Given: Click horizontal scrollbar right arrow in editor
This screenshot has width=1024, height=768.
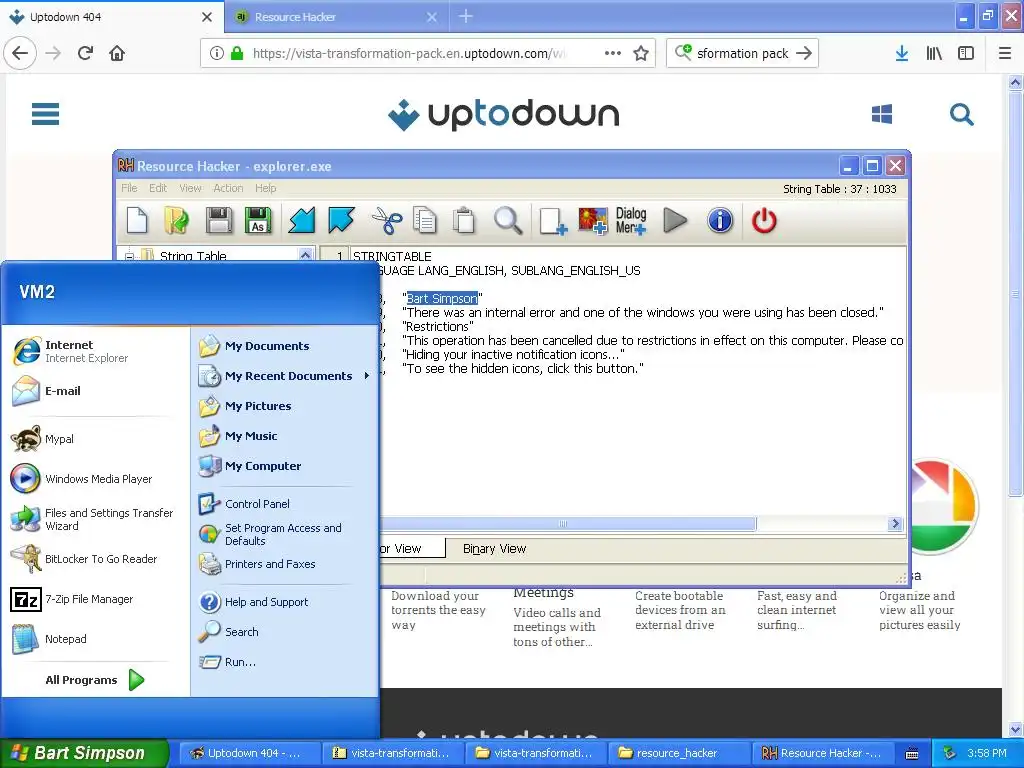Looking at the screenshot, I should pyautogui.click(x=895, y=523).
